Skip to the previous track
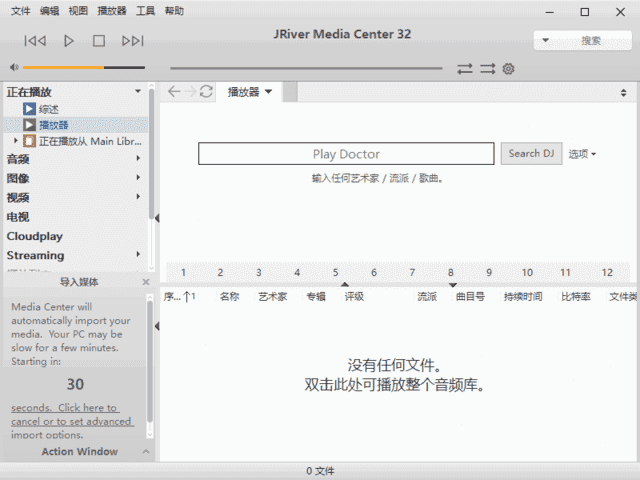The height and width of the screenshot is (480, 640). click(35, 41)
